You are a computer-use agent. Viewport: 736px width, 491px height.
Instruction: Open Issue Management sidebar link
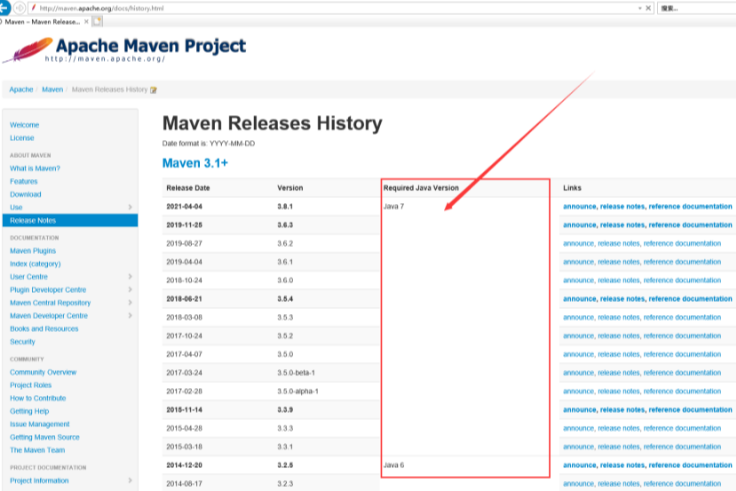(39, 424)
